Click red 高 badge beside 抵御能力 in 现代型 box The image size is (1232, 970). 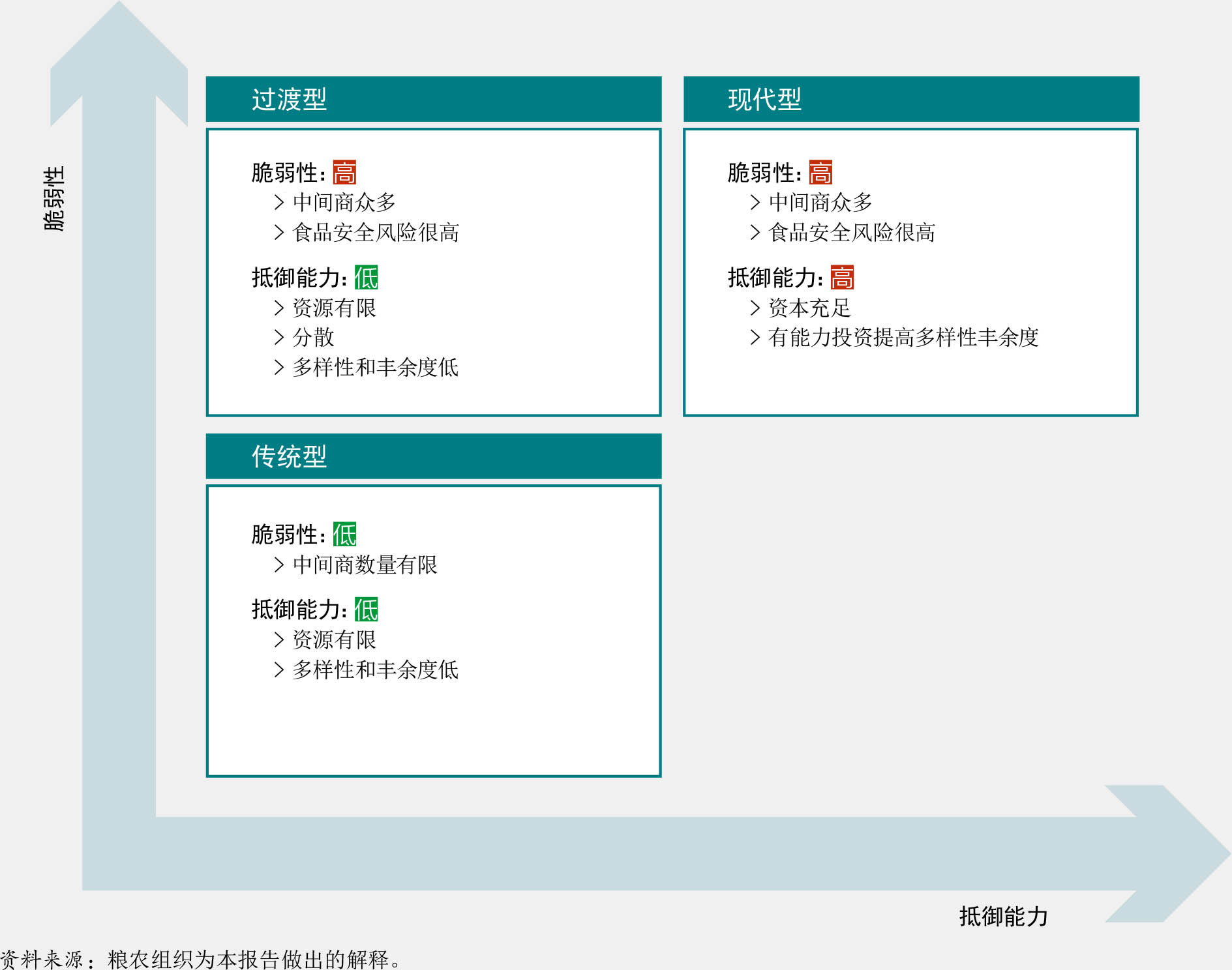[842, 278]
